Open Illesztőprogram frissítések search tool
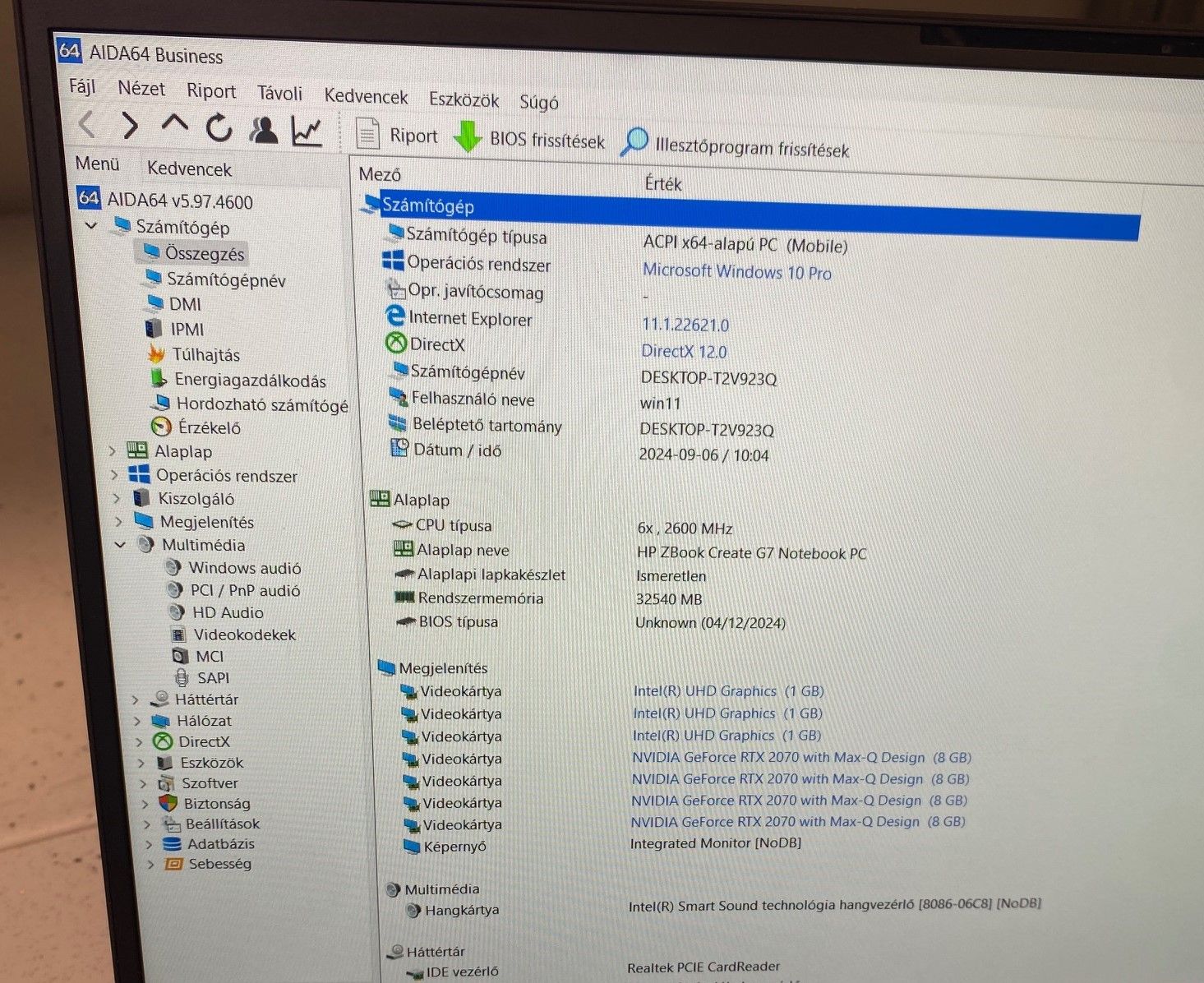 click(x=735, y=145)
